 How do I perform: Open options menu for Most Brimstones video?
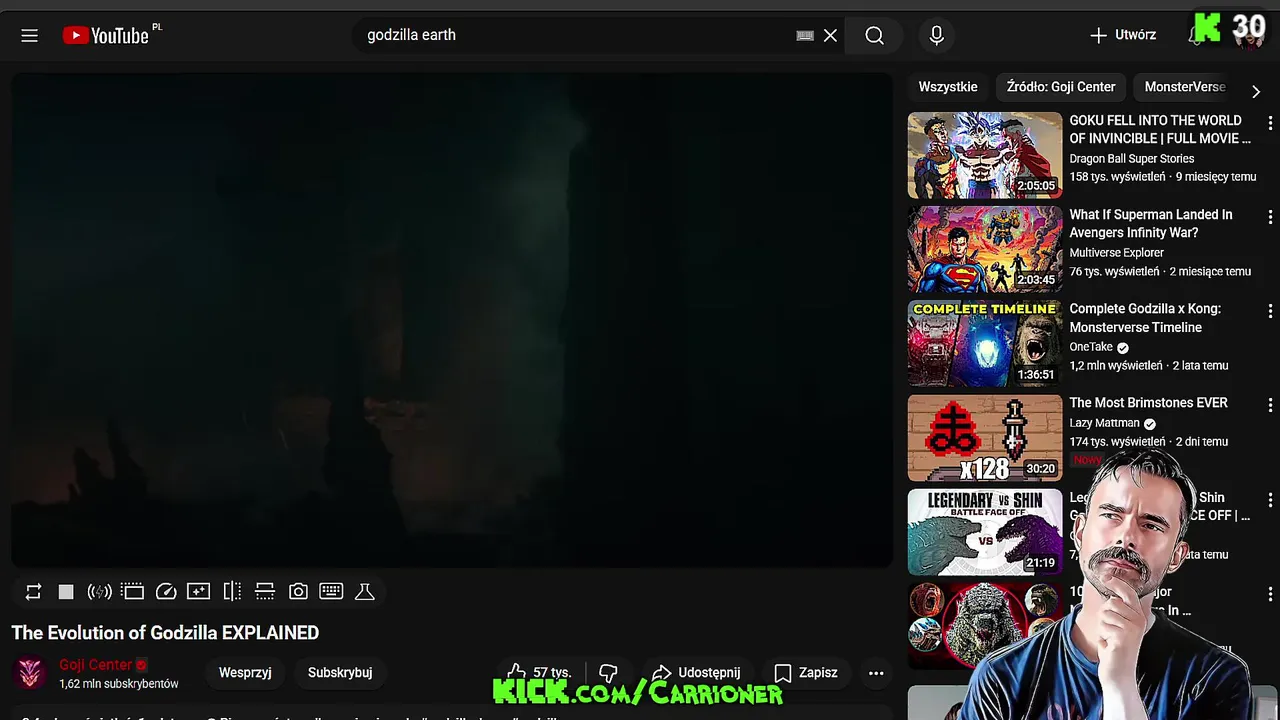coord(1270,405)
